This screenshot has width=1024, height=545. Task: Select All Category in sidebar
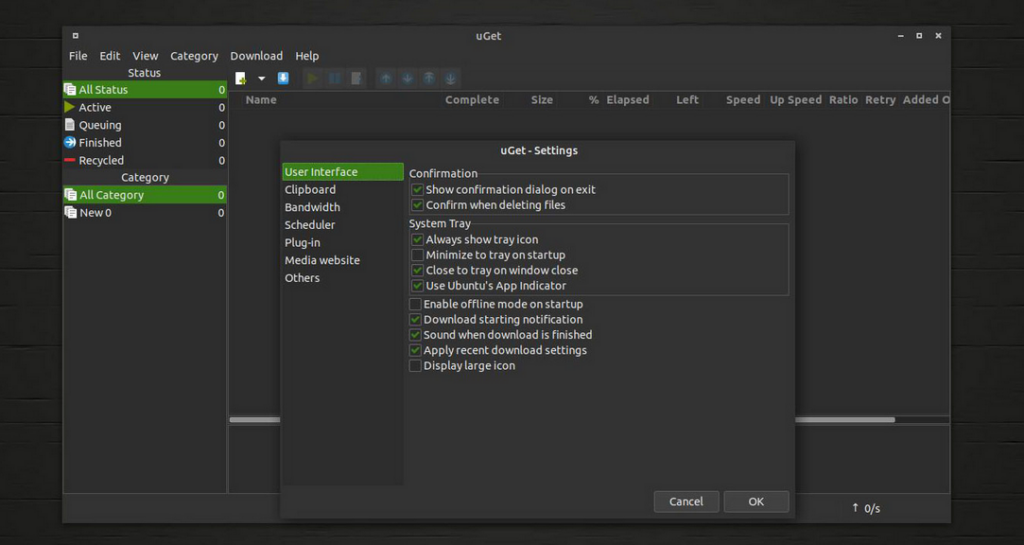point(145,195)
